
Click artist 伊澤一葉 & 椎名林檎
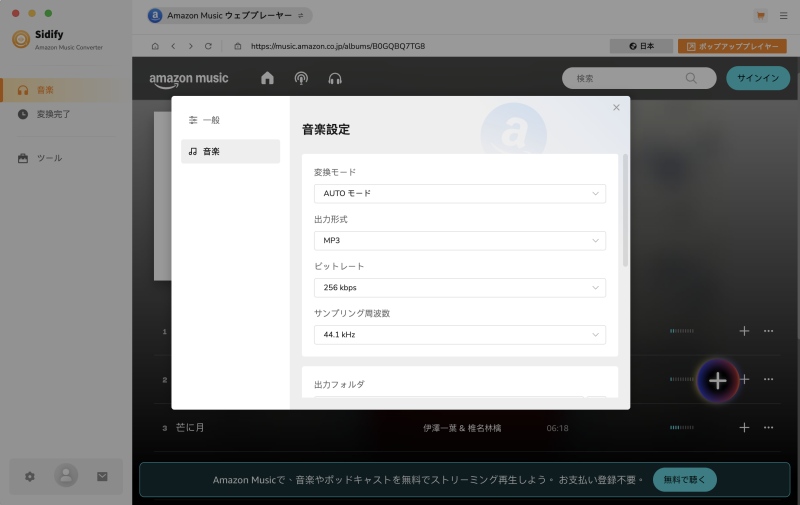point(462,428)
